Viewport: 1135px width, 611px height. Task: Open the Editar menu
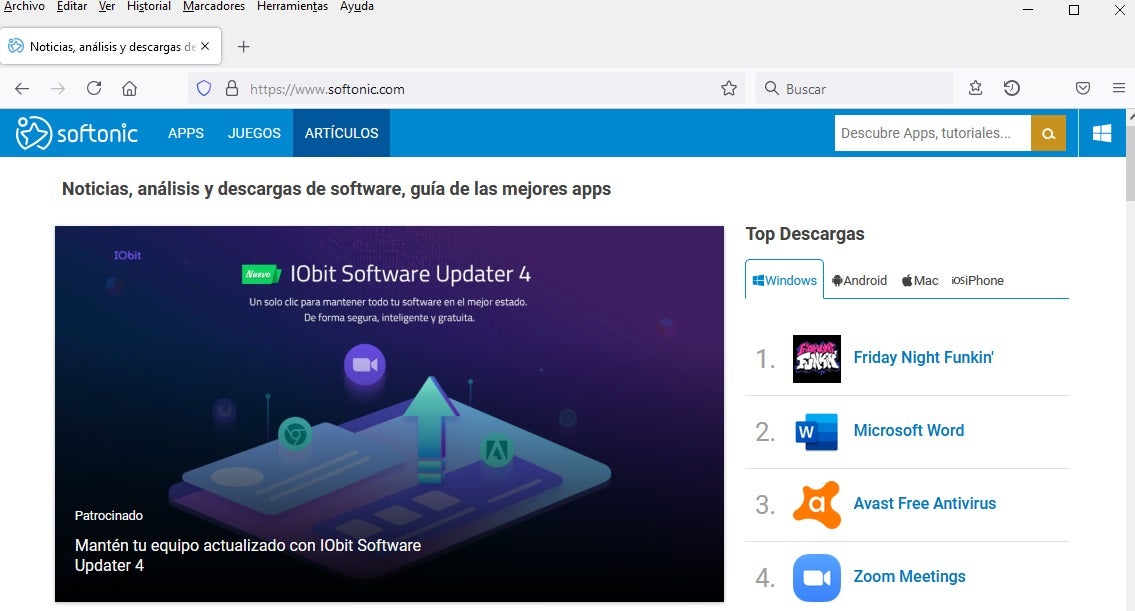(x=72, y=7)
